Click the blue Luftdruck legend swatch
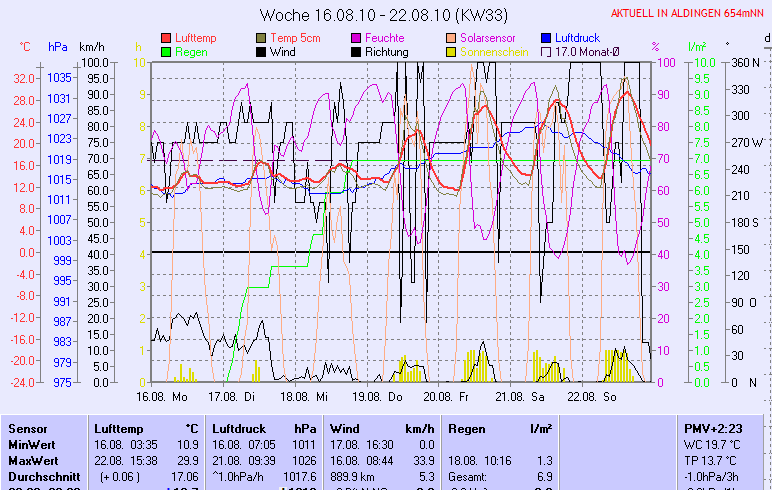Viewport: 772px width, 490px height. pyautogui.click(x=547, y=38)
